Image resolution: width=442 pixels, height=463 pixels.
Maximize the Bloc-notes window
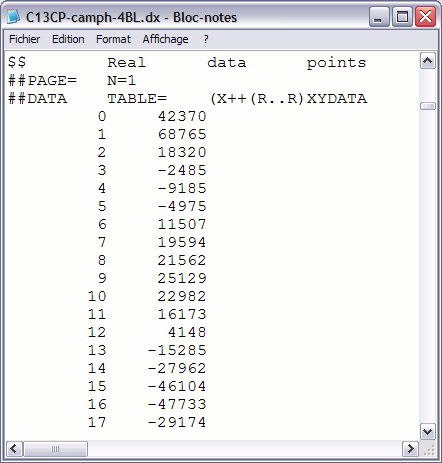(402, 16)
